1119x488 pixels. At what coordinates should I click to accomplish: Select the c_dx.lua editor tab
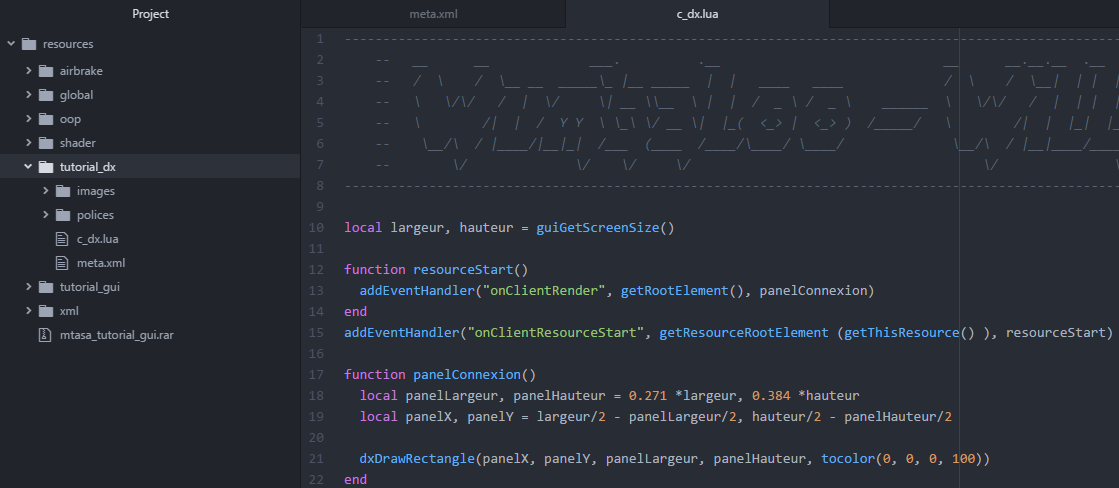click(697, 14)
